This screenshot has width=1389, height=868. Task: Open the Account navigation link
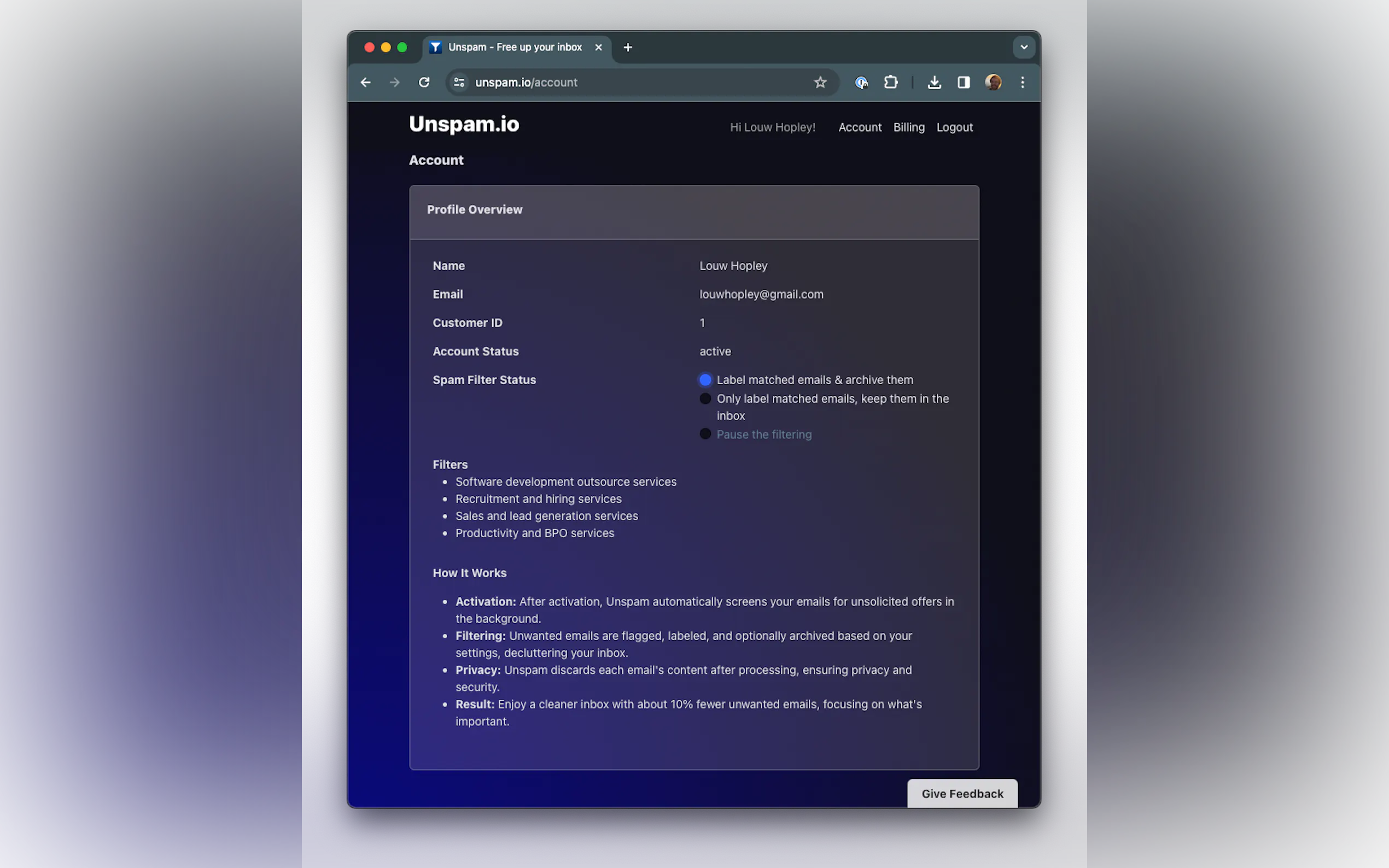pos(860,127)
